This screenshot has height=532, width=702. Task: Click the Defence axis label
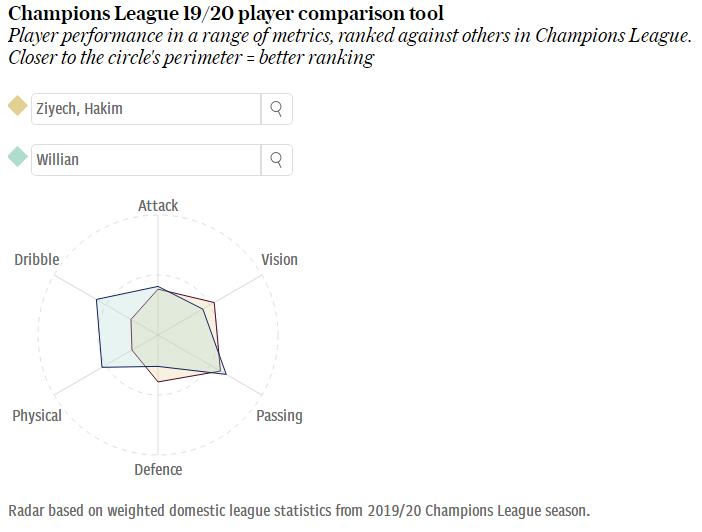(158, 470)
